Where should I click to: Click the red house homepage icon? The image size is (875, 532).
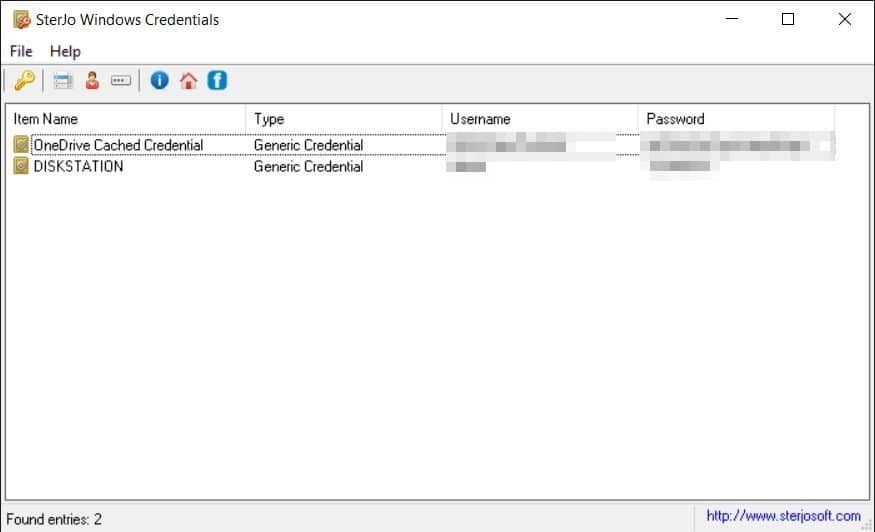pyautogui.click(x=189, y=81)
